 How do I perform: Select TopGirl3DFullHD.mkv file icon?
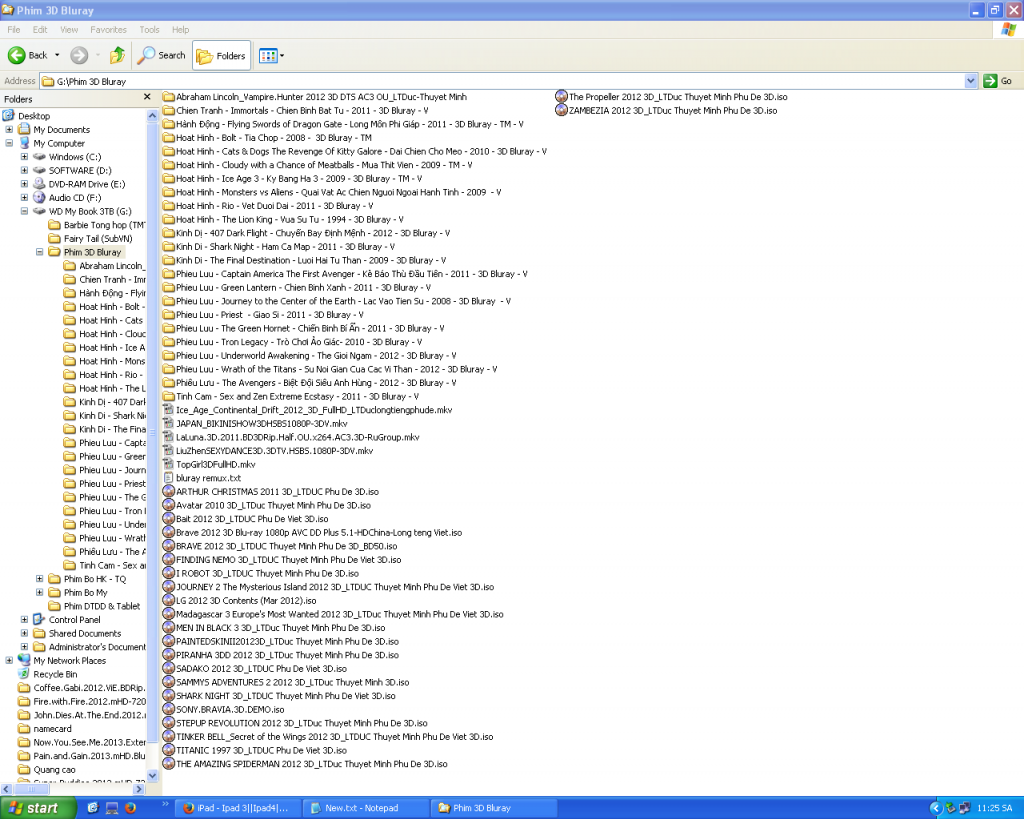coord(168,464)
